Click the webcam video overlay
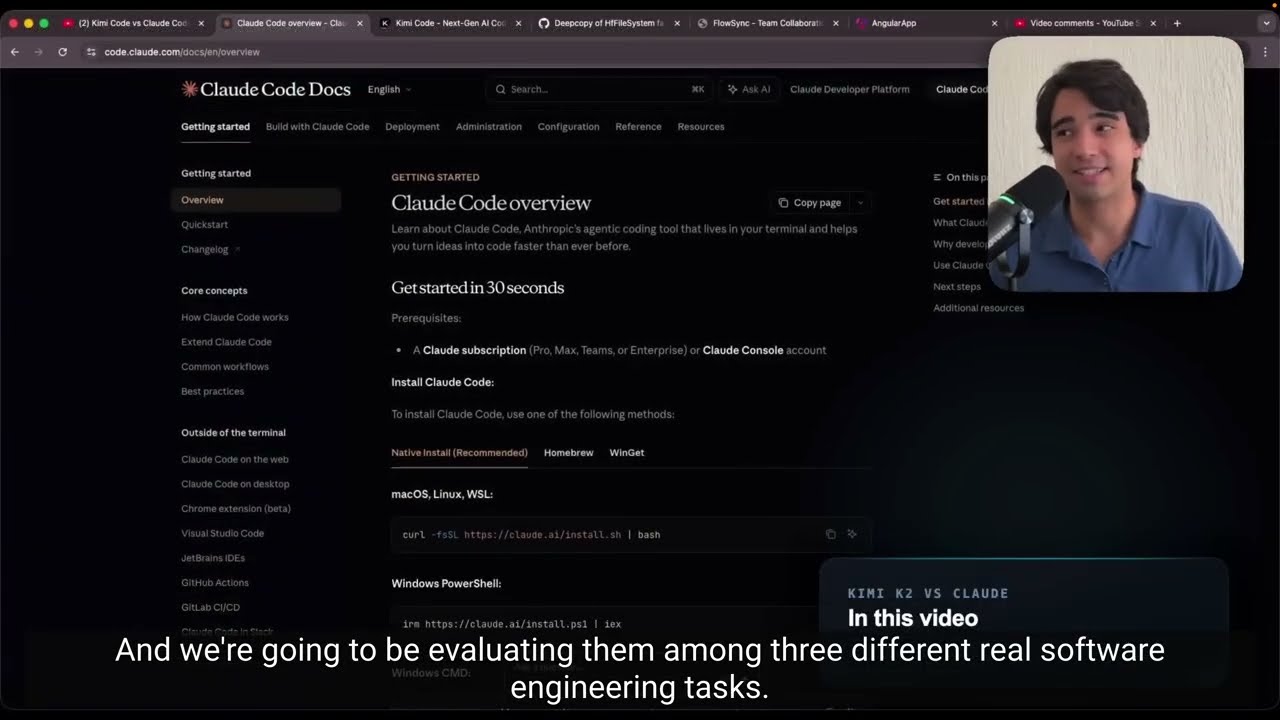The image size is (1280, 720). click(1116, 164)
